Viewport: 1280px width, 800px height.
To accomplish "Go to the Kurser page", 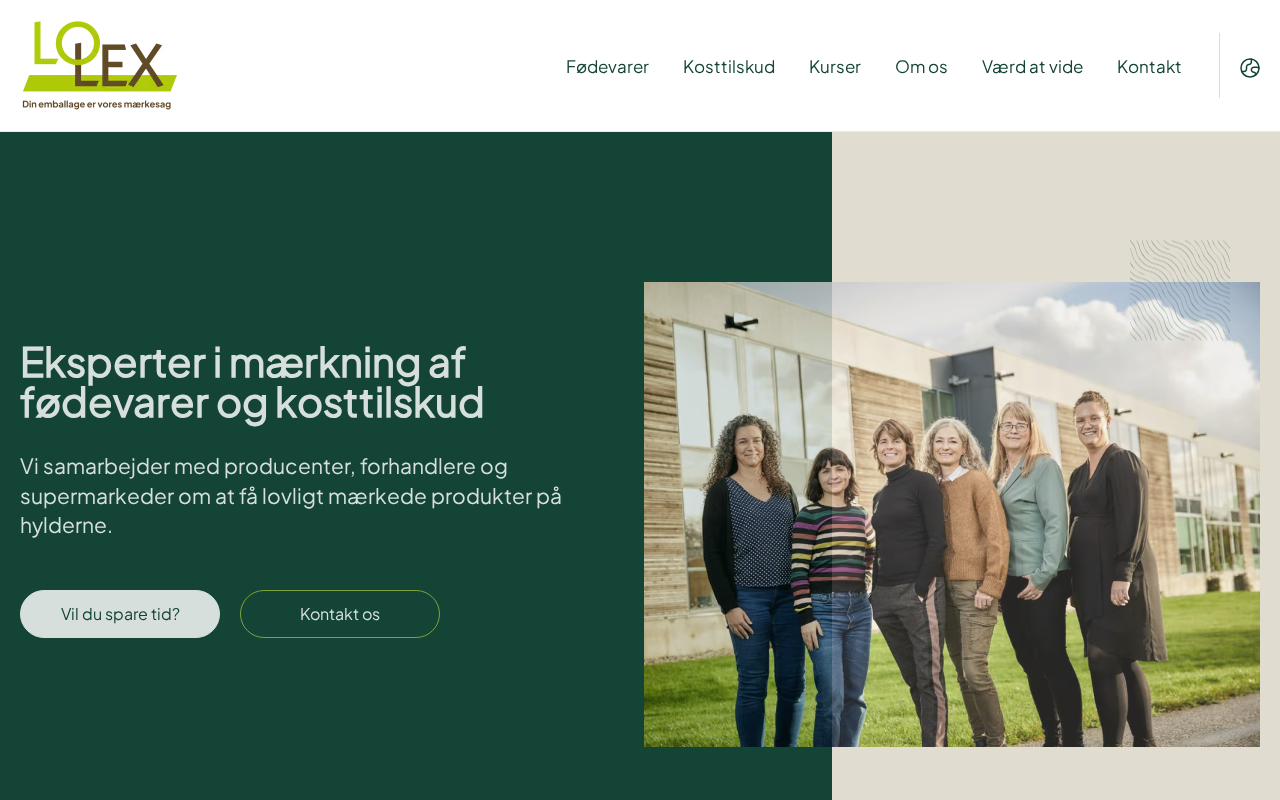I will (x=835, y=67).
